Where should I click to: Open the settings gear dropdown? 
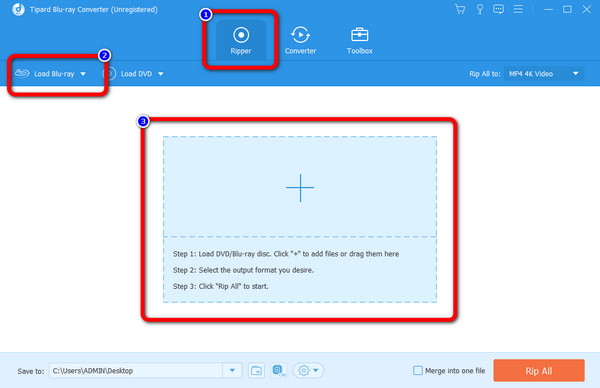click(308, 370)
